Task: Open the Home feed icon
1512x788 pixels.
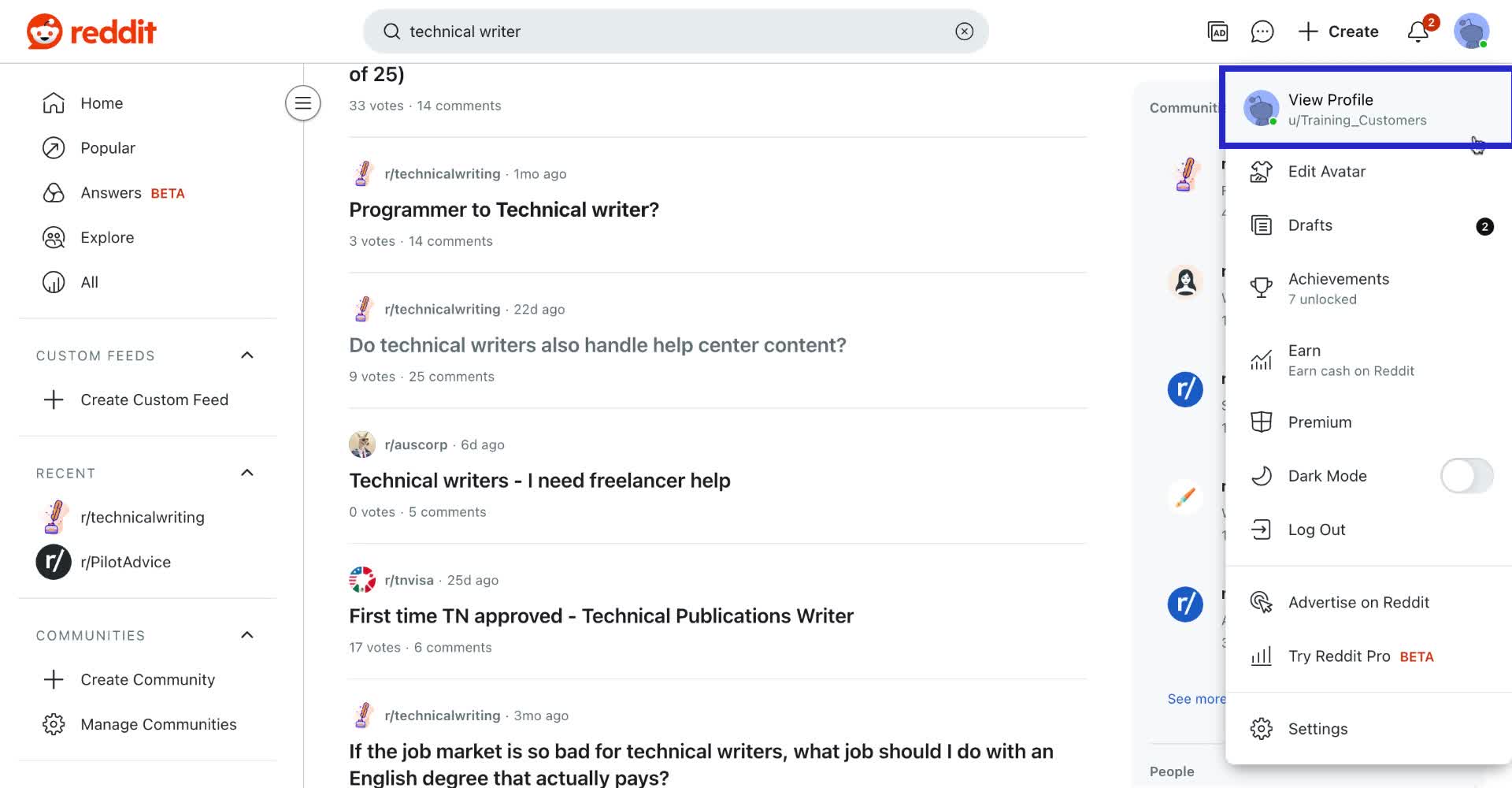Action: (x=53, y=102)
